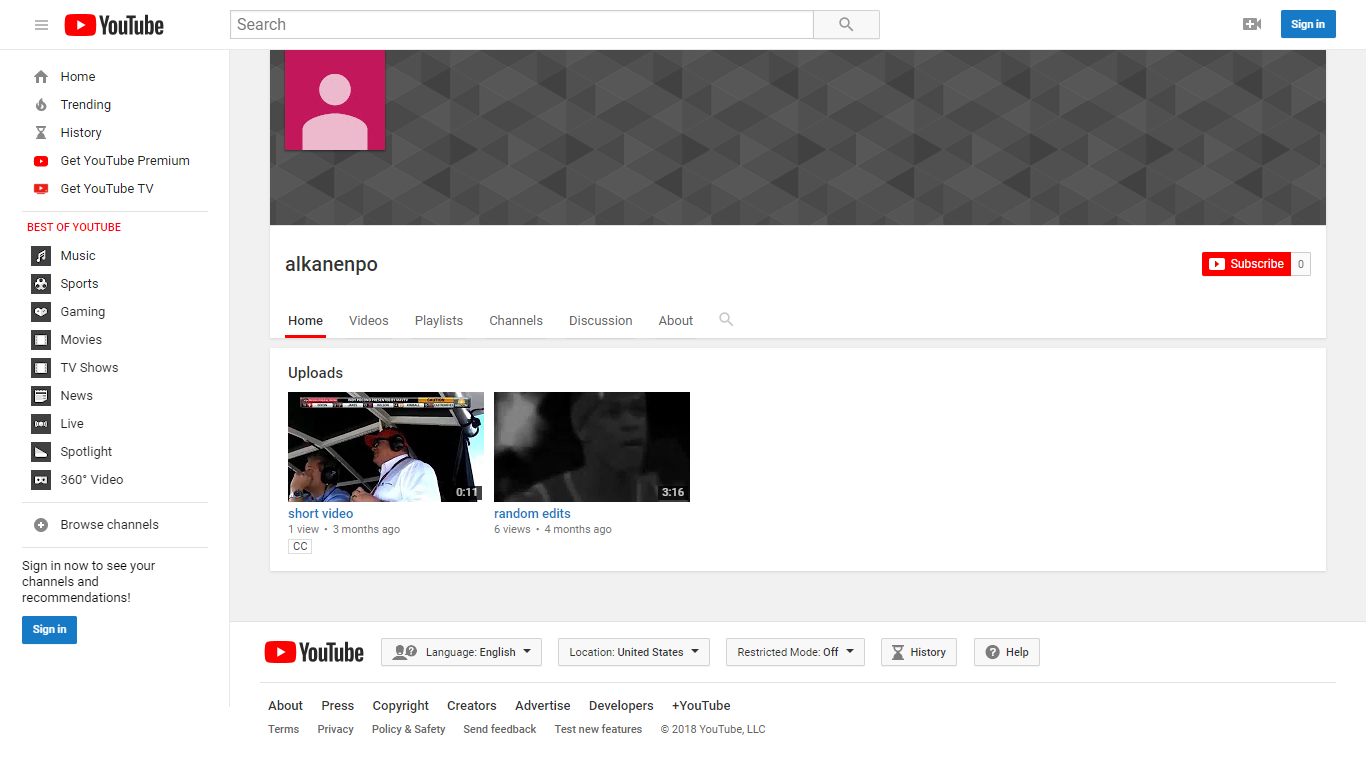Click the Spotlight icon
Viewport: 1366px width, 766px height.
pos(41,452)
